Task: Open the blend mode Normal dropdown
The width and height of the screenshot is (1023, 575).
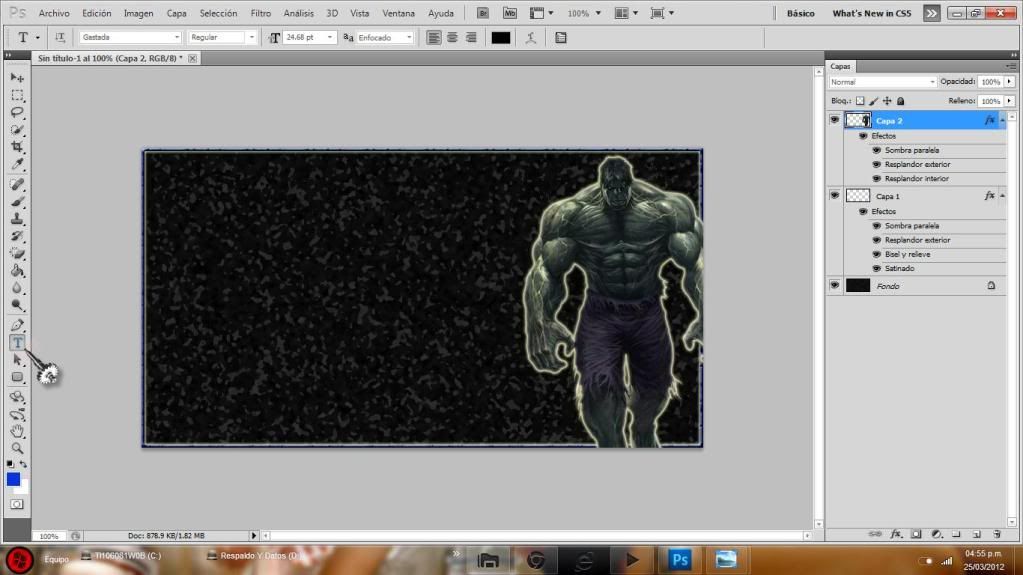Action: [883, 82]
